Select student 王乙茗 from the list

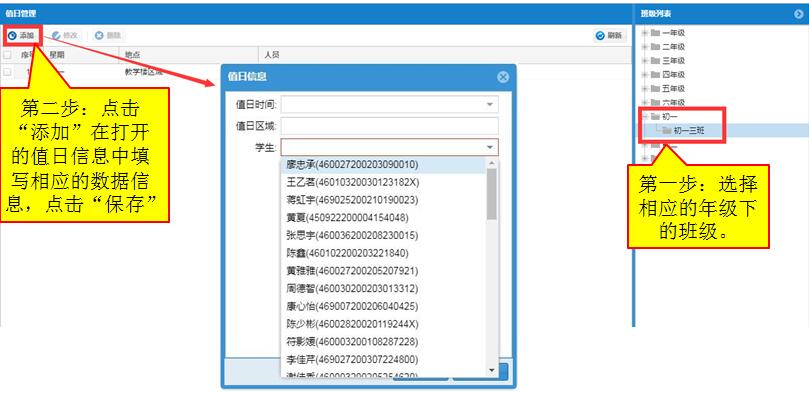pyautogui.click(x=383, y=182)
